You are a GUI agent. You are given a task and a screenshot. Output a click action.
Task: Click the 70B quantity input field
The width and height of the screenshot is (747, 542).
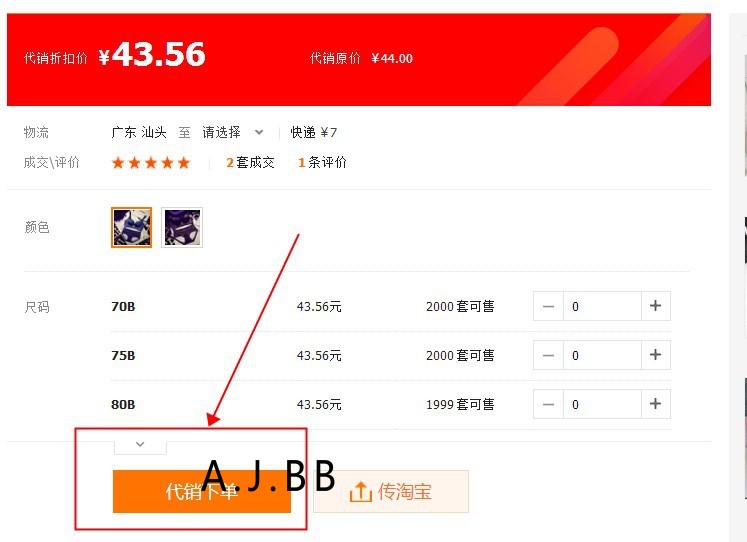click(x=602, y=306)
